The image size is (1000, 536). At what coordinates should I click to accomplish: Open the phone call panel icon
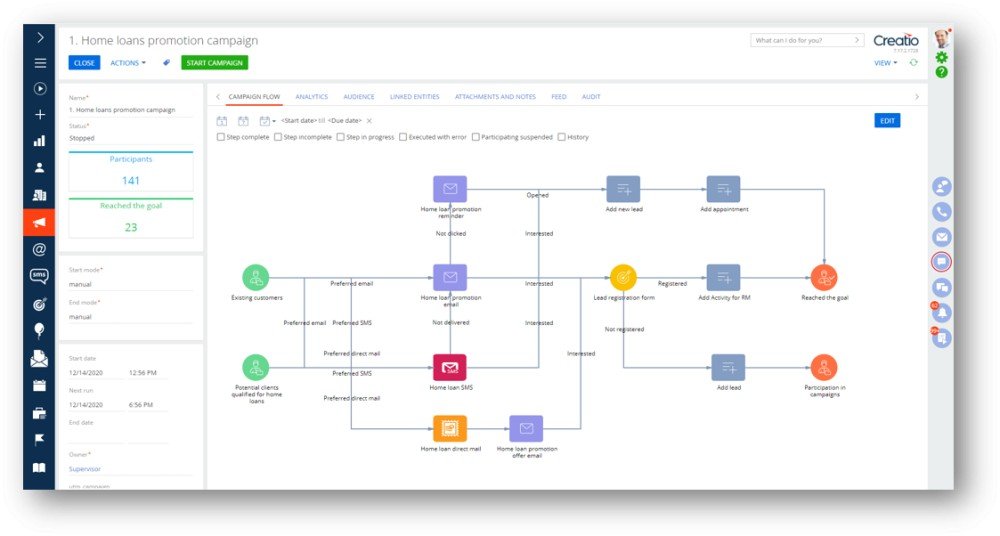point(941,212)
